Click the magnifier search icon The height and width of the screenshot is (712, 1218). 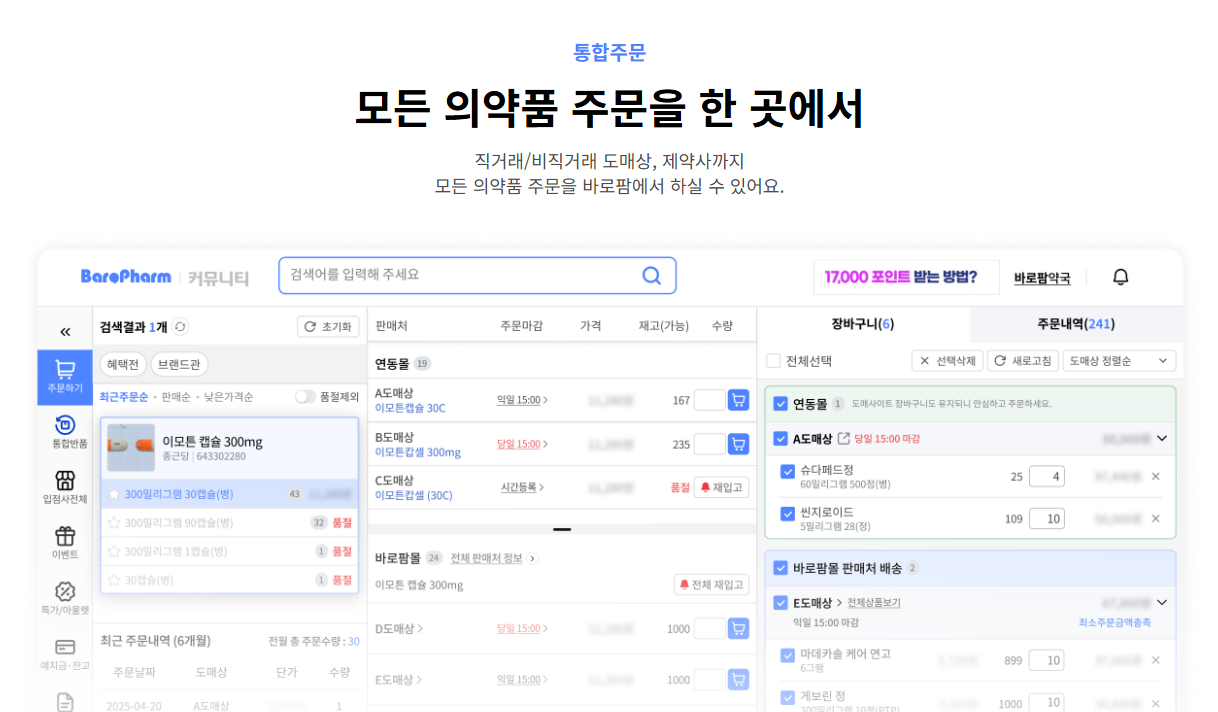[x=652, y=276]
